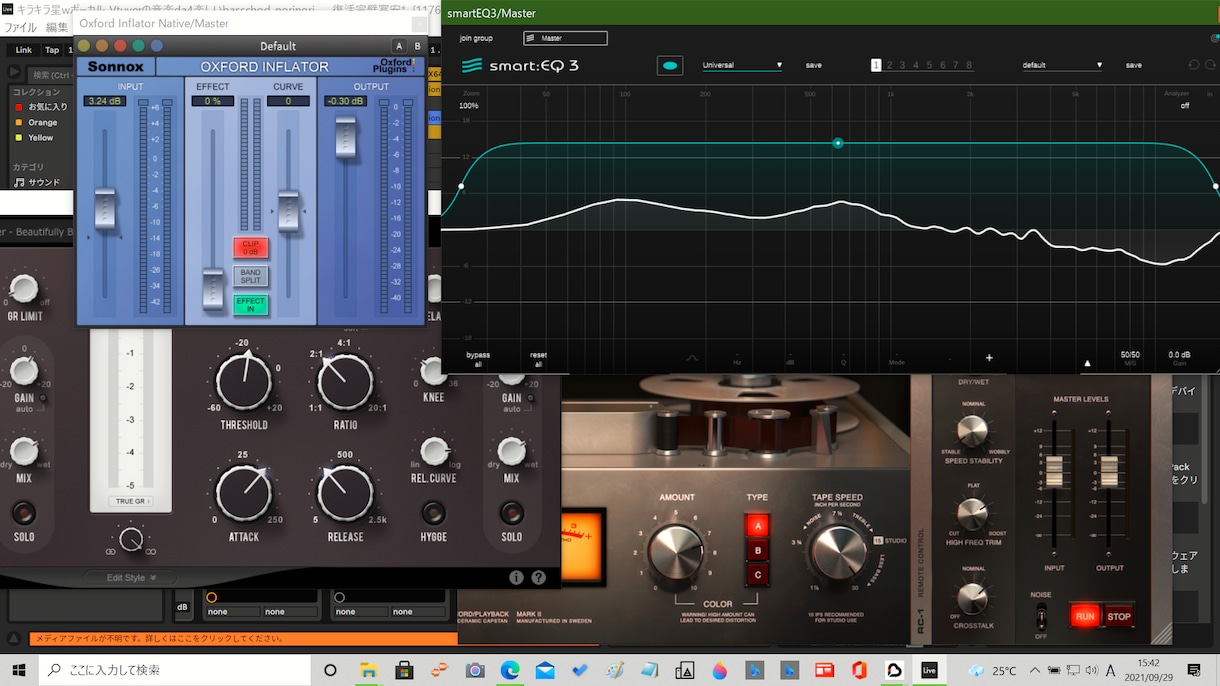The height and width of the screenshot is (686, 1220).
Task: Enable BAND SPLIT in Oxford Inflator
Action: (x=250, y=276)
